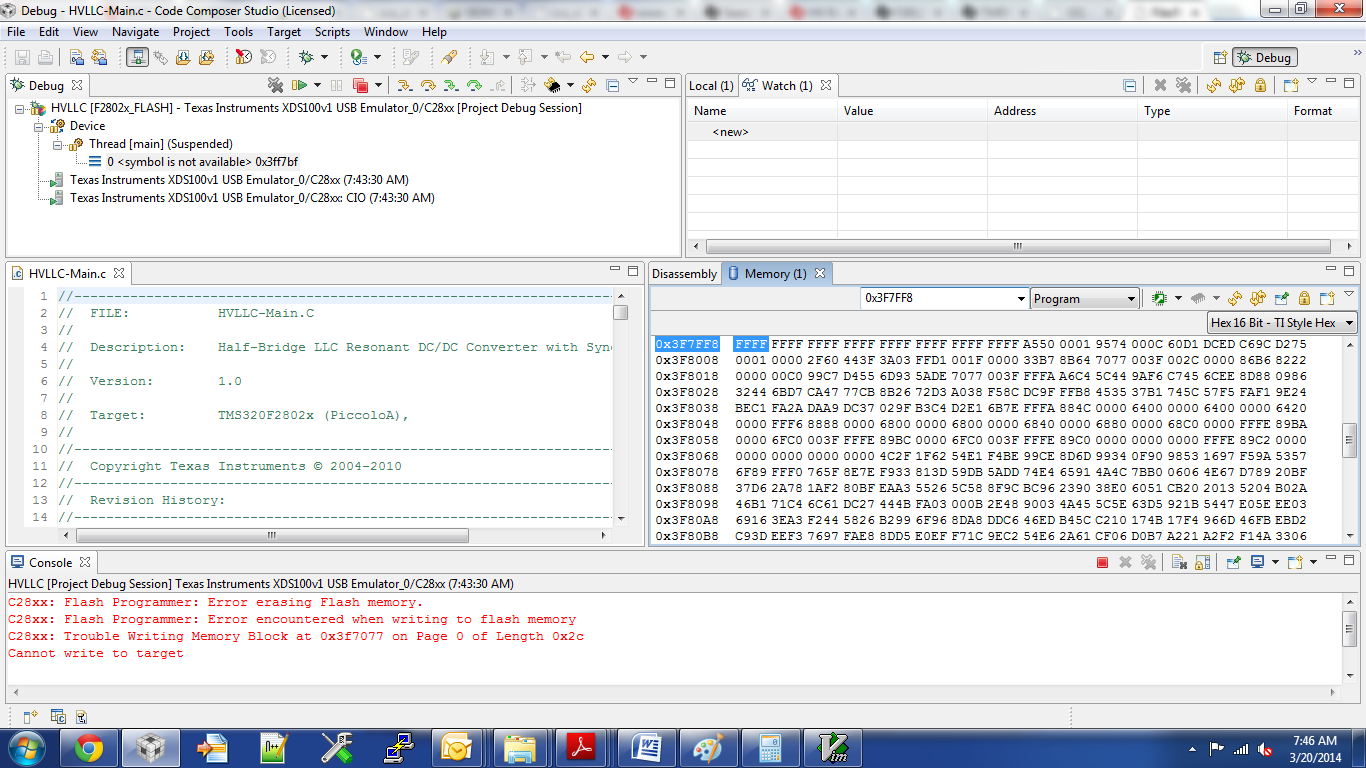
Task: Click the chip Reset CPU icon in Debug view
Action: click(x=551, y=86)
